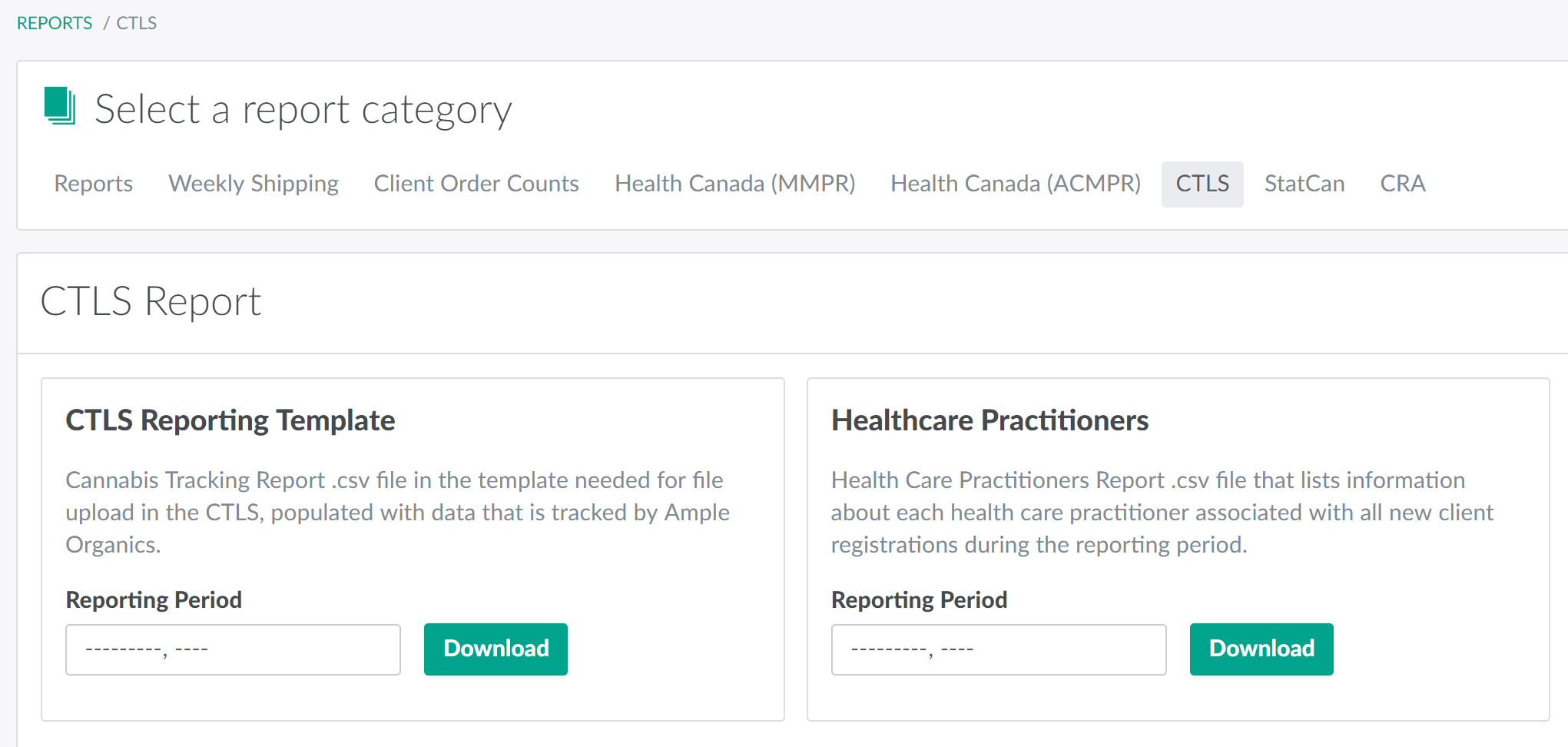Click the CTLS Reporting Template heading
The height and width of the screenshot is (747, 1568).
point(230,420)
